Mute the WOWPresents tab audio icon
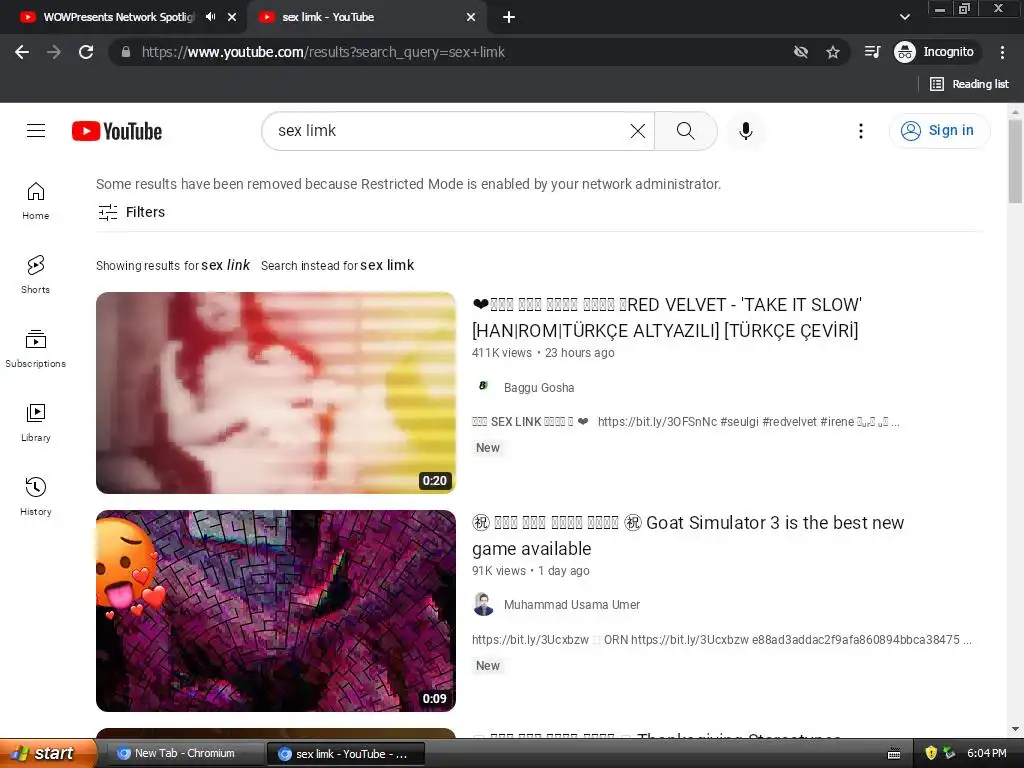The height and width of the screenshot is (768, 1024). [x=210, y=17]
